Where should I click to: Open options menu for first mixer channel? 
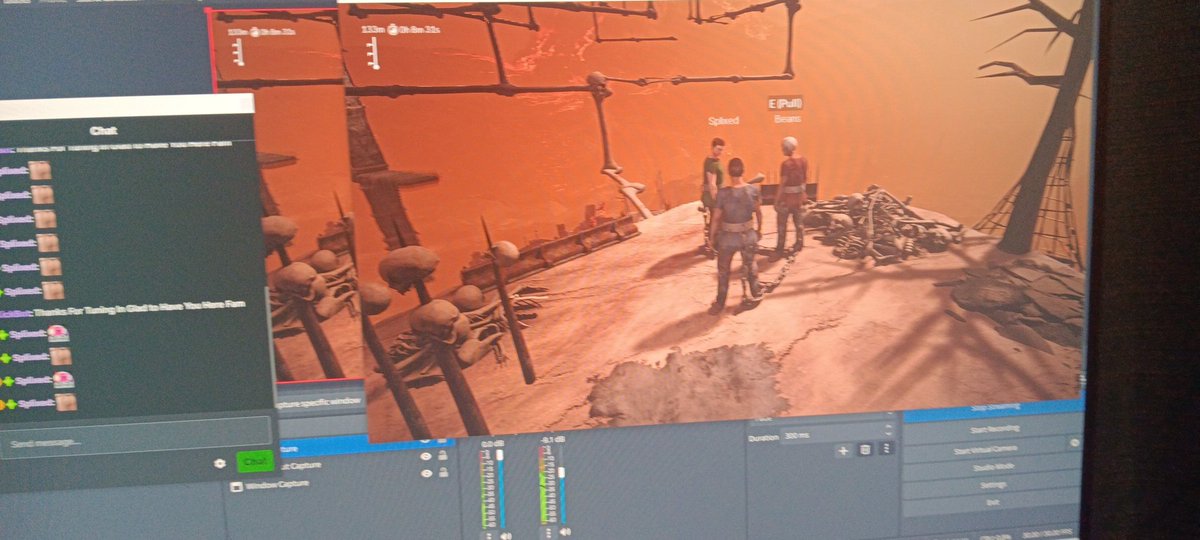coord(489,535)
